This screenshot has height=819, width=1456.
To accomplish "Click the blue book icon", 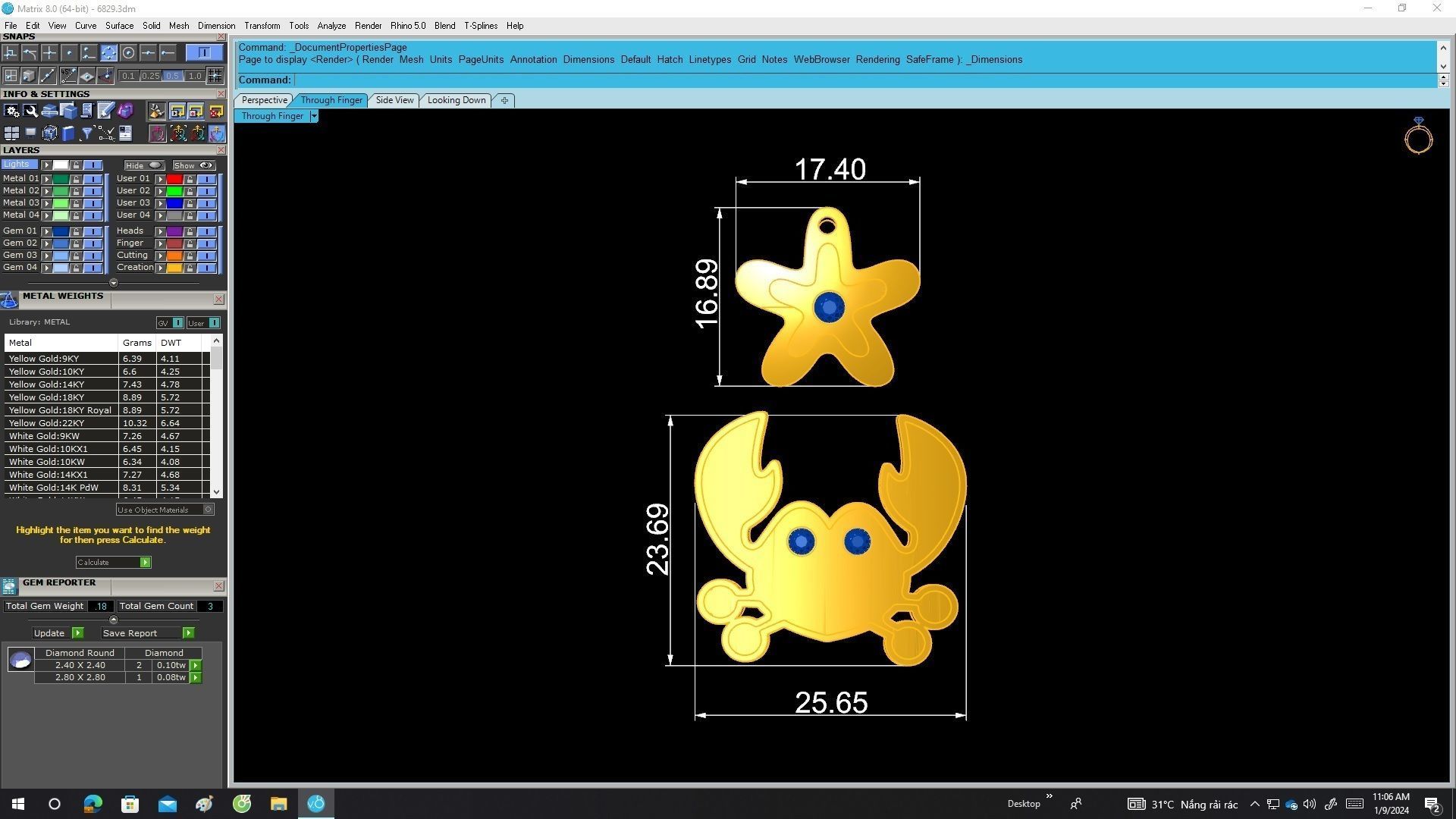I will (68, 133).
